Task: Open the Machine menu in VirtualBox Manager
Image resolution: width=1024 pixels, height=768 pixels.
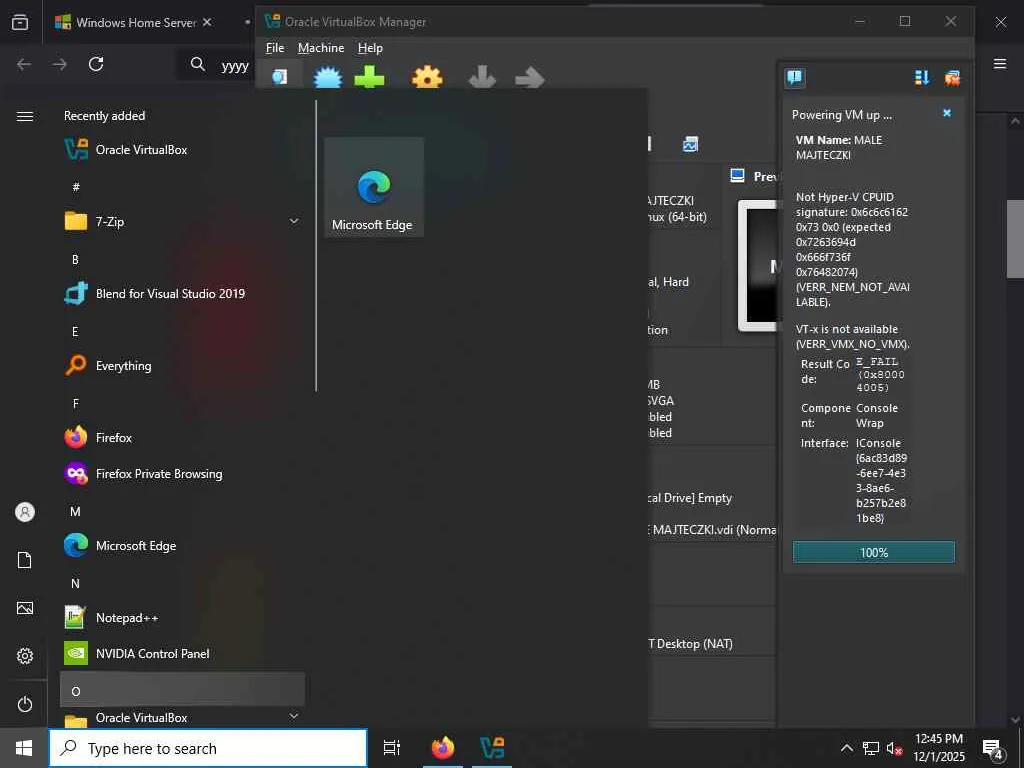Action: [321, 48]
